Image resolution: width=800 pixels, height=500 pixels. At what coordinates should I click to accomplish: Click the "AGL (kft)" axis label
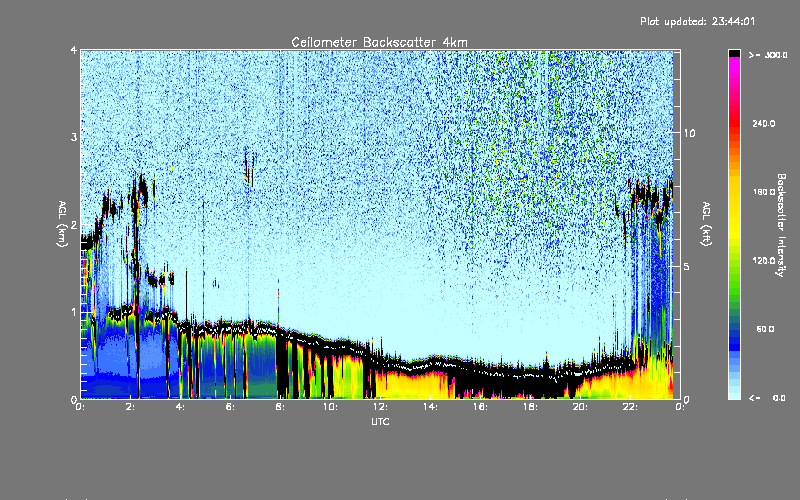[x=706, y=224]
